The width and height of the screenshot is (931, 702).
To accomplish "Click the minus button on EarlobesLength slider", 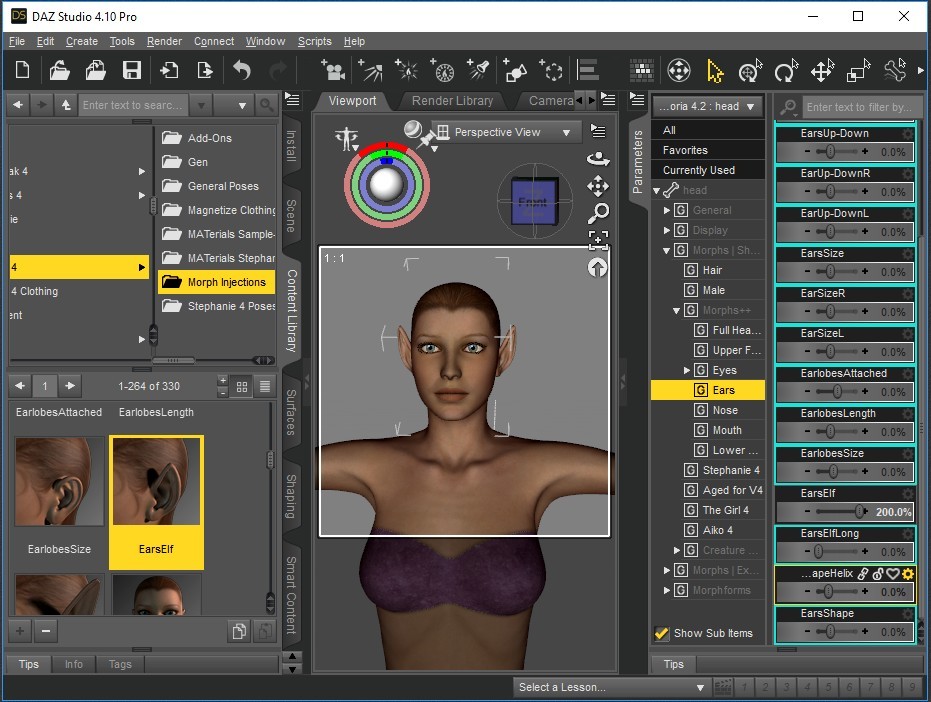I will click(807, 431).
